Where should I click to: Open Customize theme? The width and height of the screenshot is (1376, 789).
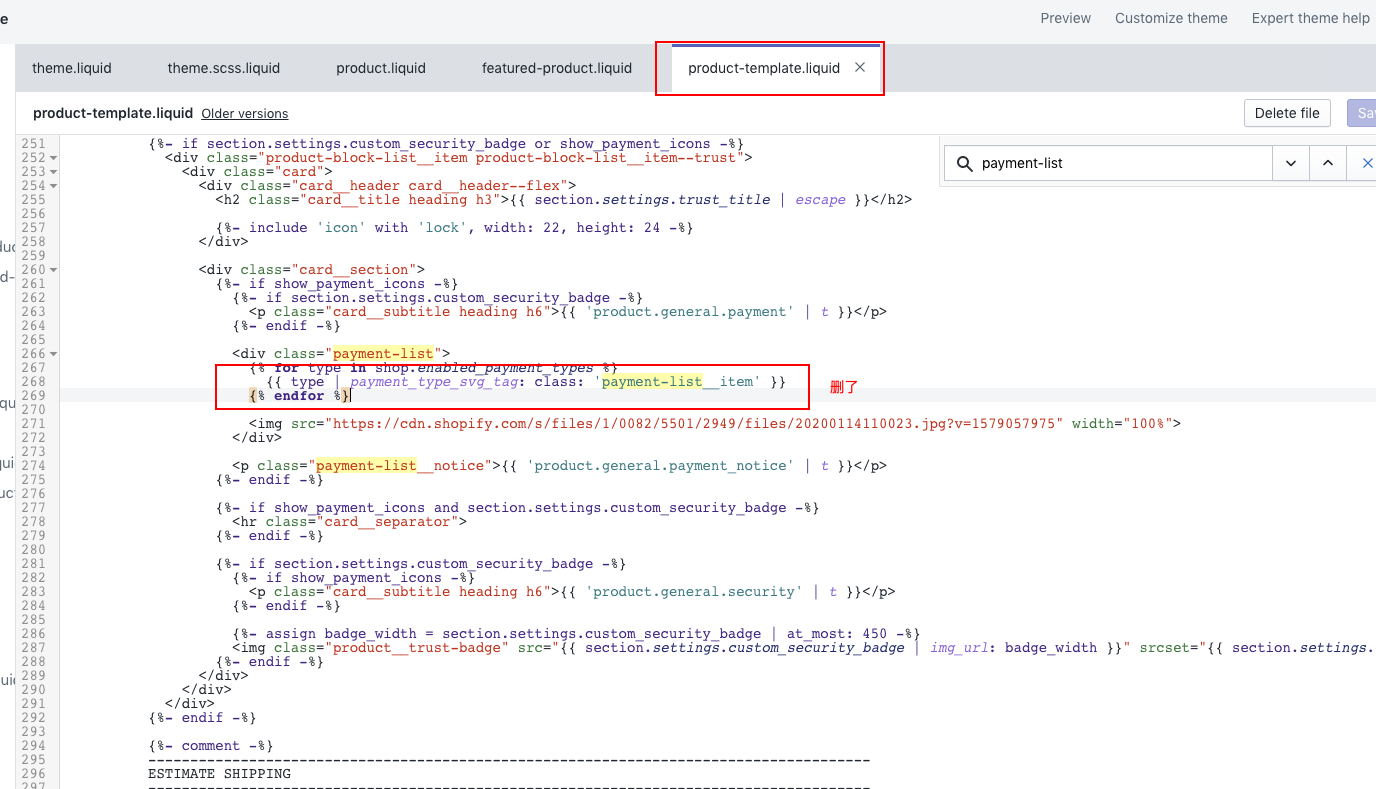[1171, 18]
